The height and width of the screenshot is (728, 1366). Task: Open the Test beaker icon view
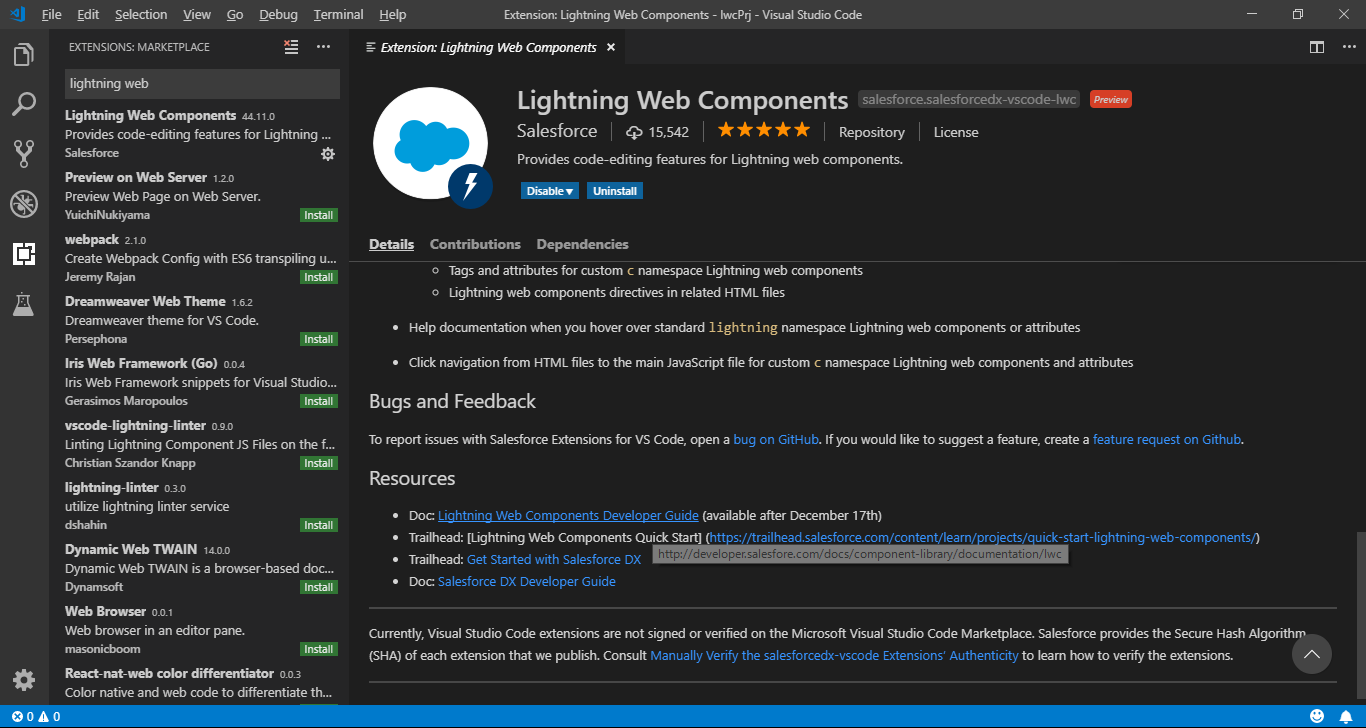click(x=24, y=304)
